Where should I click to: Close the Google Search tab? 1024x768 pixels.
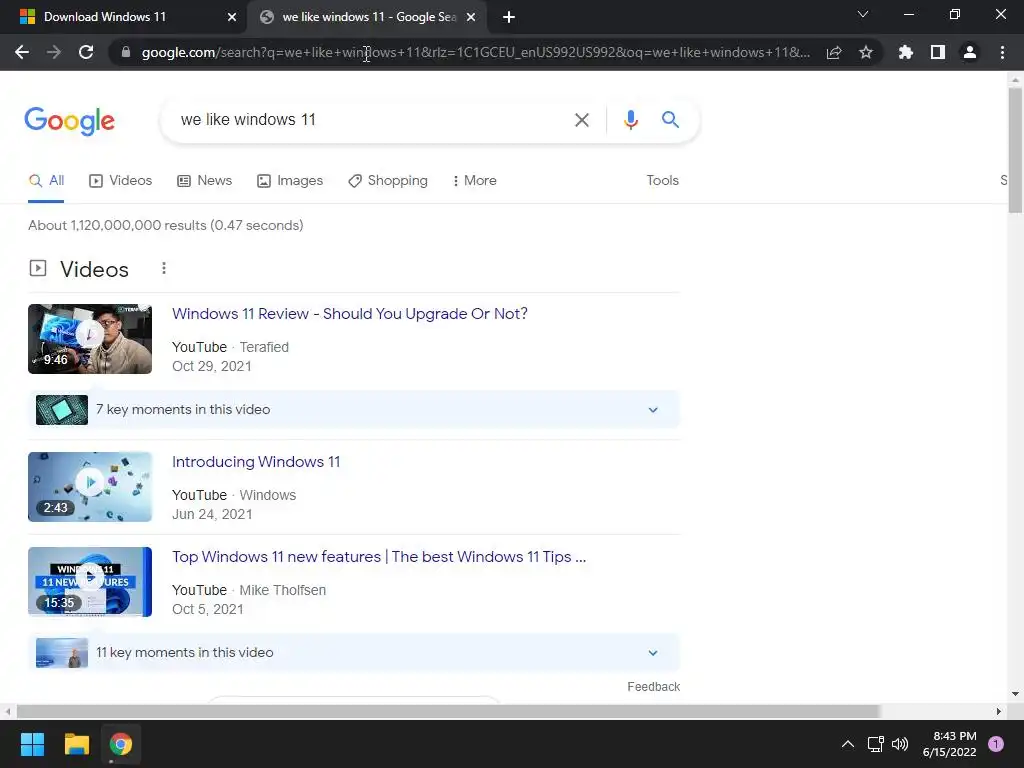471,17
